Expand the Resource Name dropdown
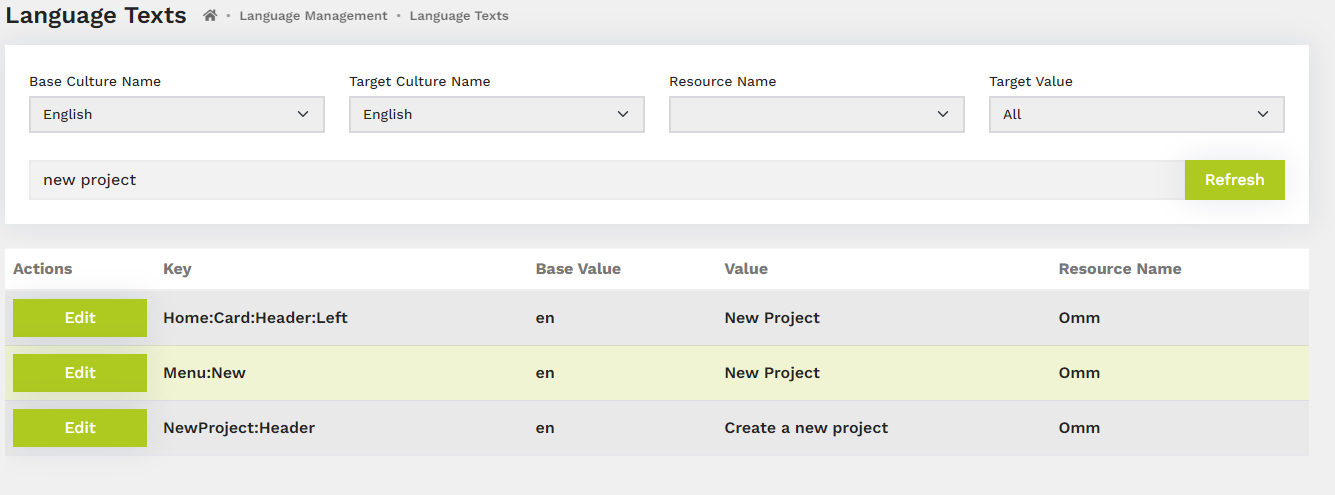Viewport: 1335px width, 495px height. [817, 115]
